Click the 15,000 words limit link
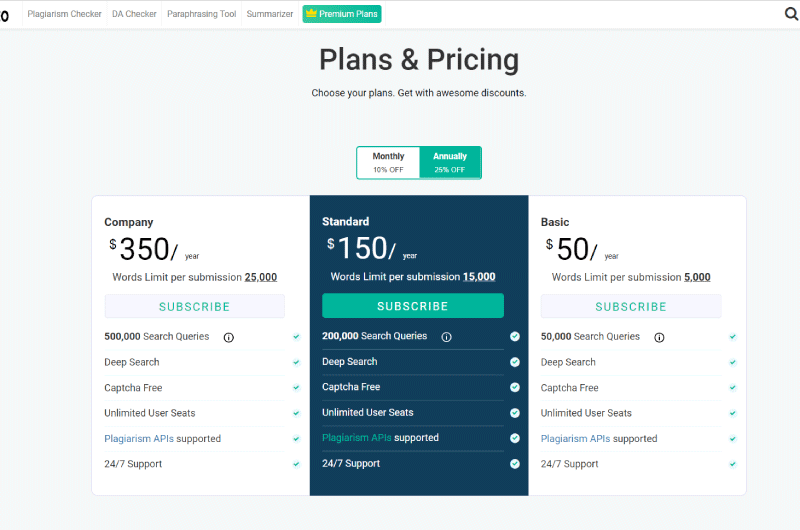Screen dimensions: 800x530 (479, 277)
